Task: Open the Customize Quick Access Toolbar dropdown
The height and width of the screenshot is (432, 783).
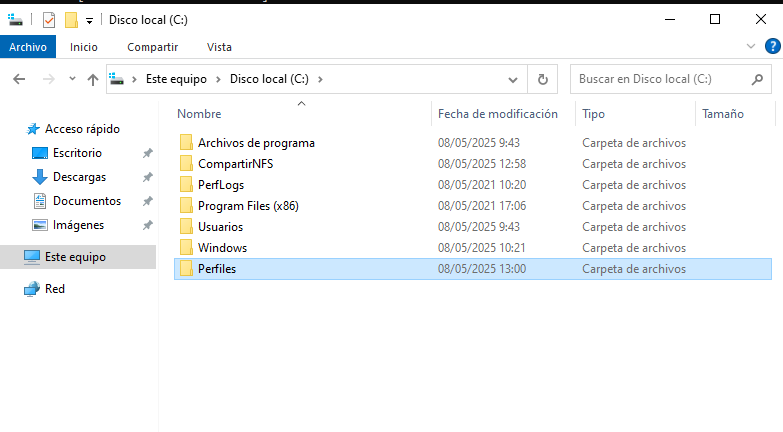Action: (89, 20)
